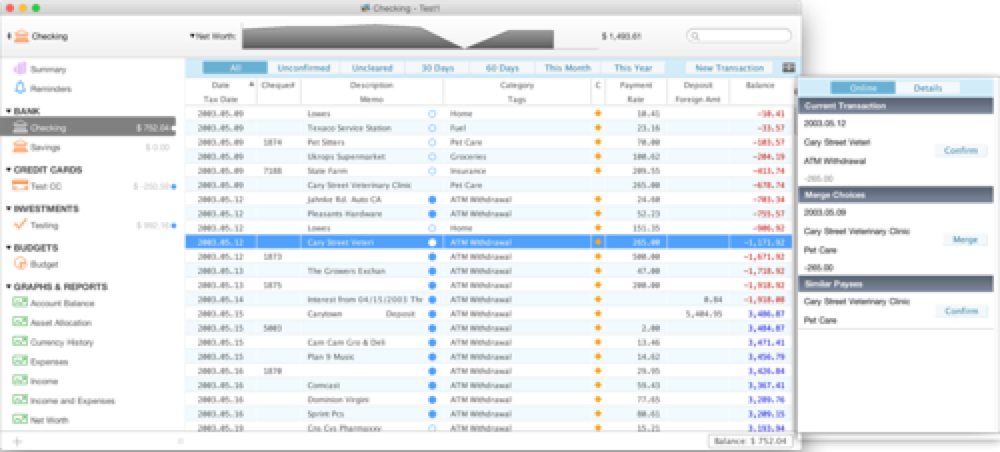Screen dimensions: 1000x452
Task: Click orange status marker in State Farm row
Action: point(598,170)
